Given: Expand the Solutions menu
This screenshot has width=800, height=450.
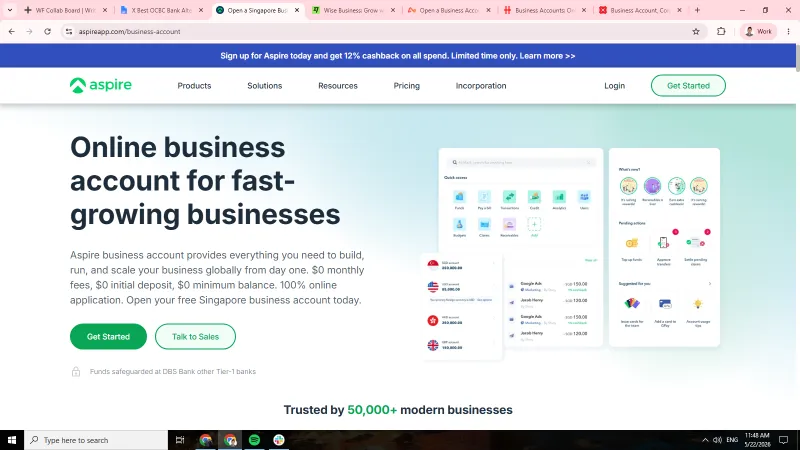Looking at the screenshot, I should click(x=264, y=86).
